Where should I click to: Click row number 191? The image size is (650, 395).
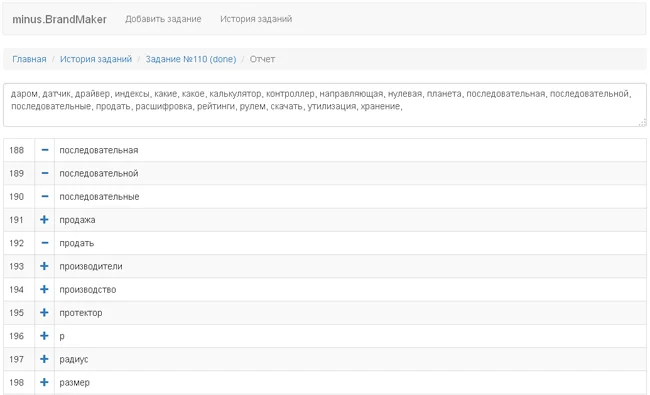[x=17, y=220]
